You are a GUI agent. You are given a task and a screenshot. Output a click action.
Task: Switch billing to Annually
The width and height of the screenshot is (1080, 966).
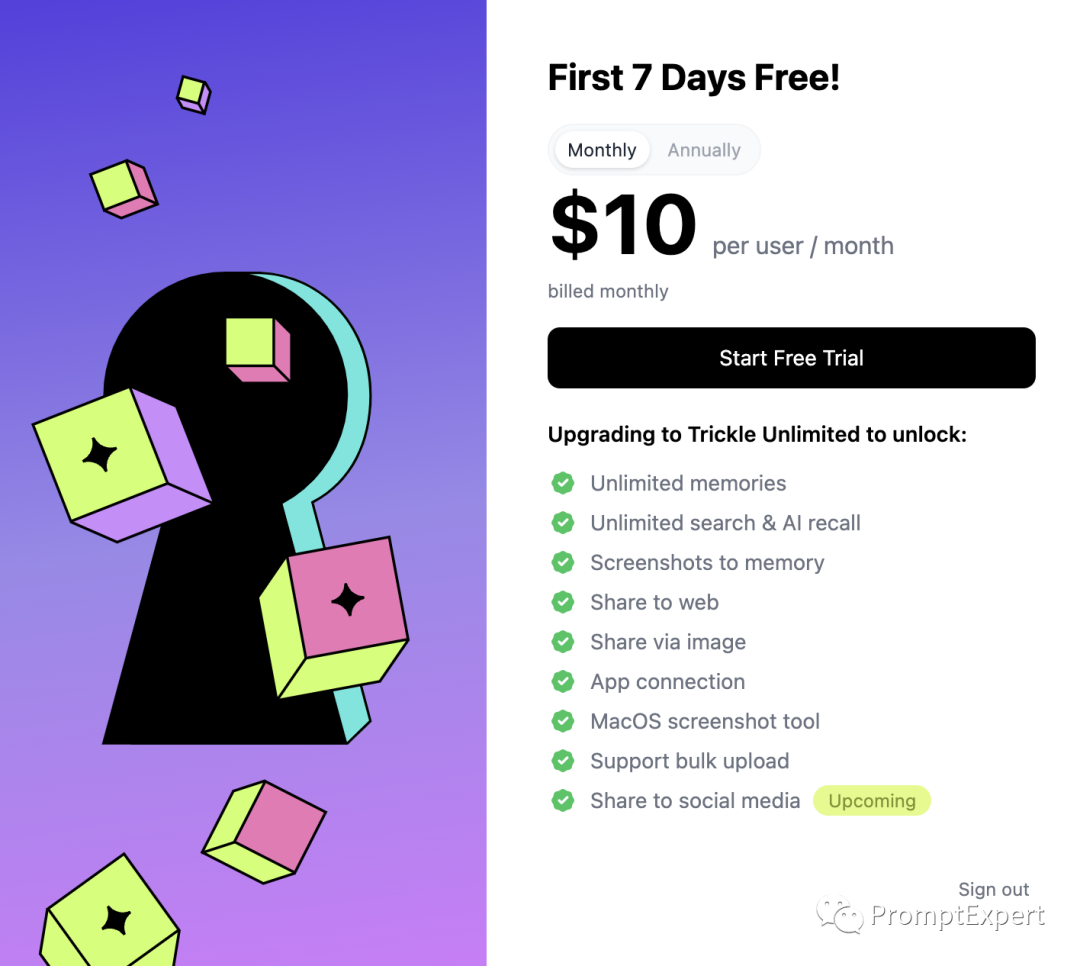click(704, 150)
